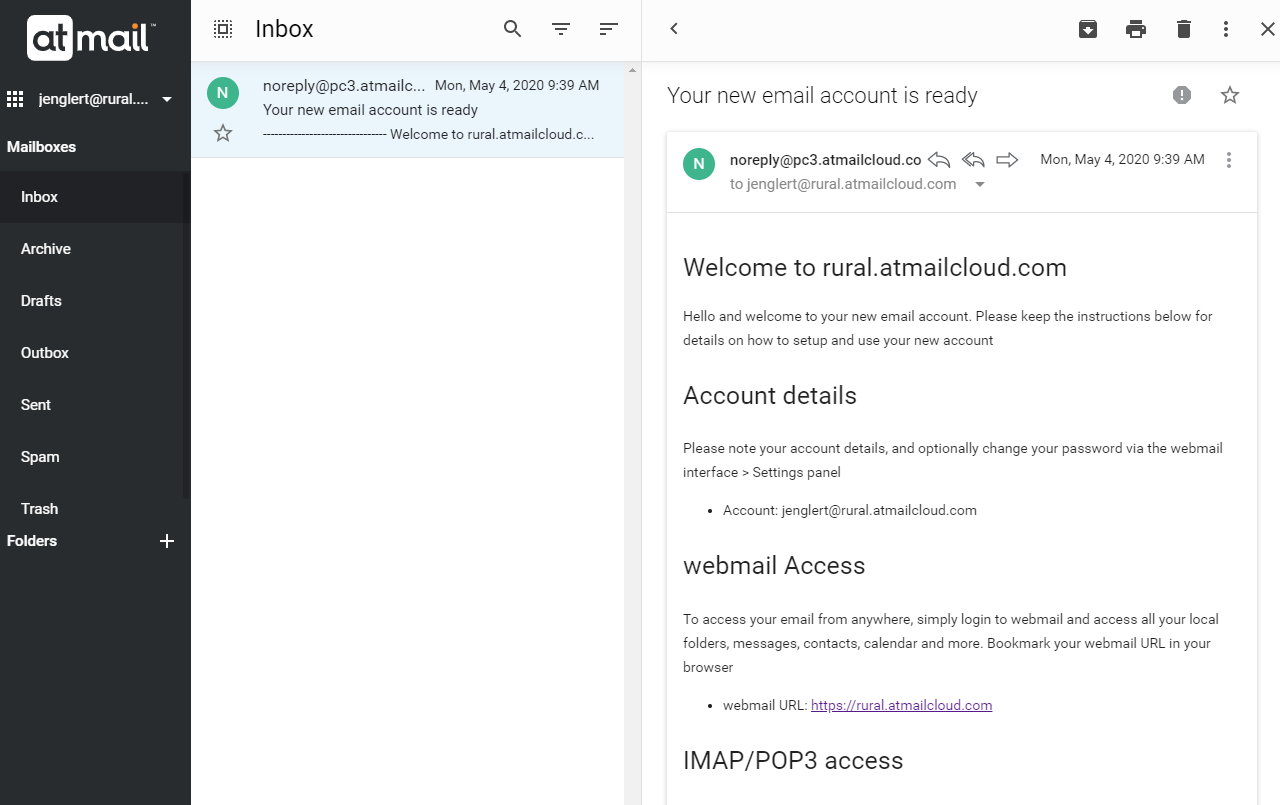Open the Sent mailbox
This screenshot has height=805, width=1280.
point(95,405)
